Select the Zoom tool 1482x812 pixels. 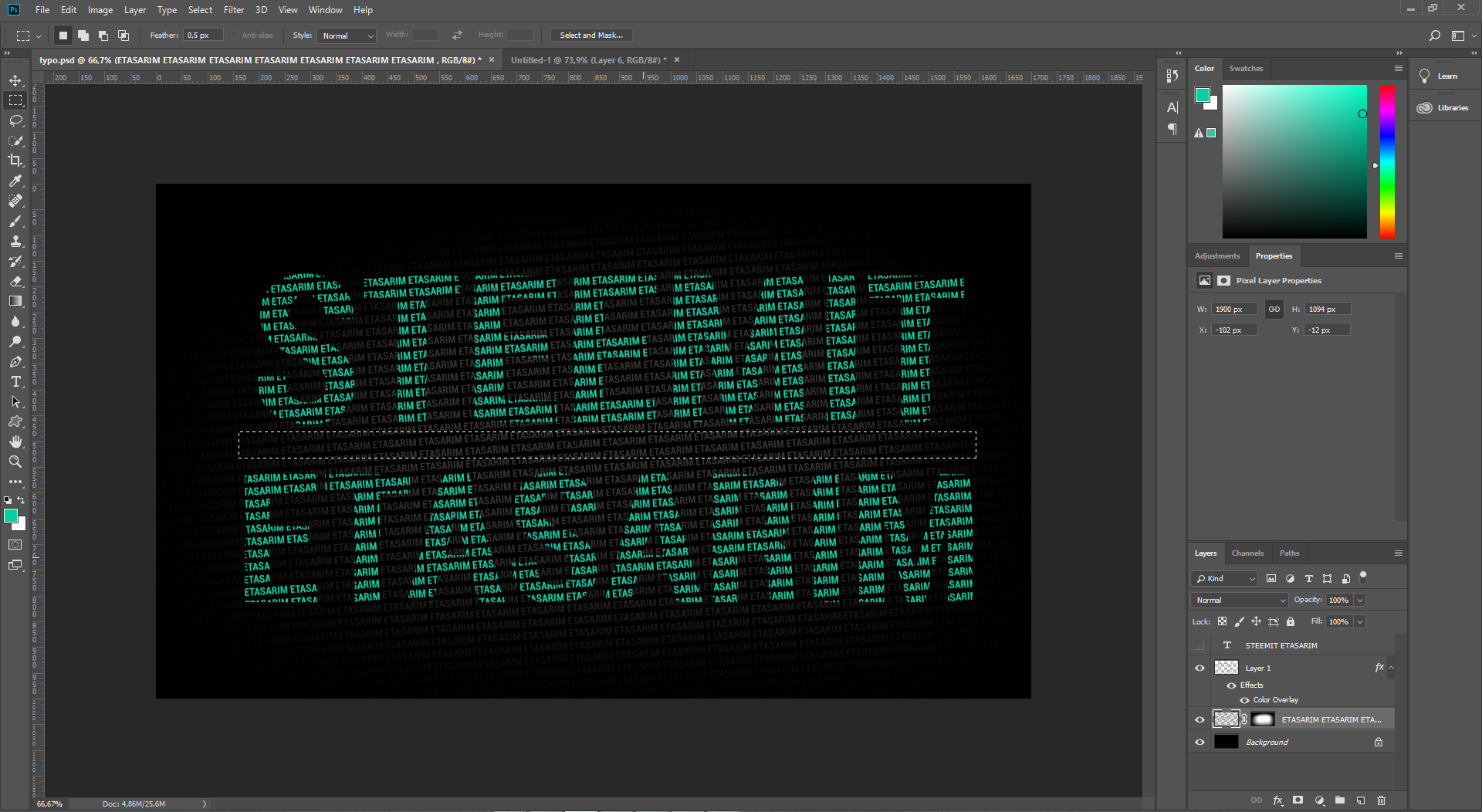tap(15, 462)
